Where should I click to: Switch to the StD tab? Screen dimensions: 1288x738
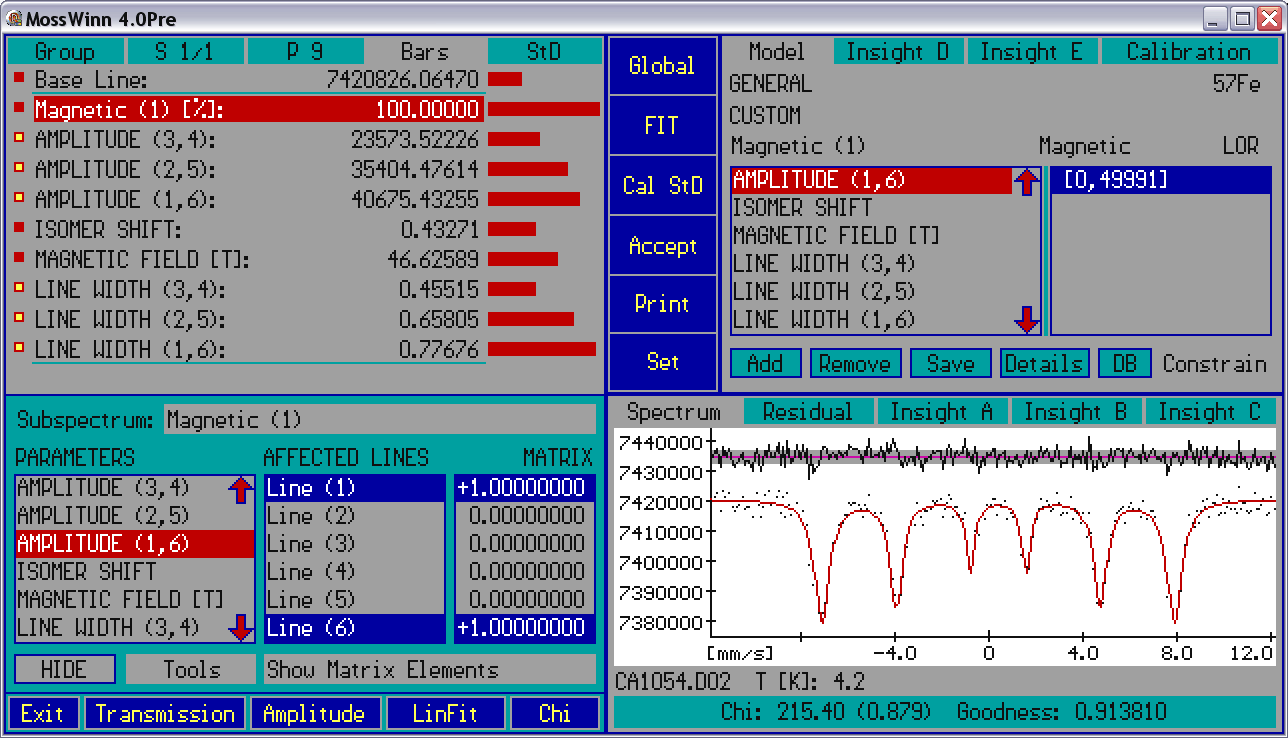[x=544, y=52]
